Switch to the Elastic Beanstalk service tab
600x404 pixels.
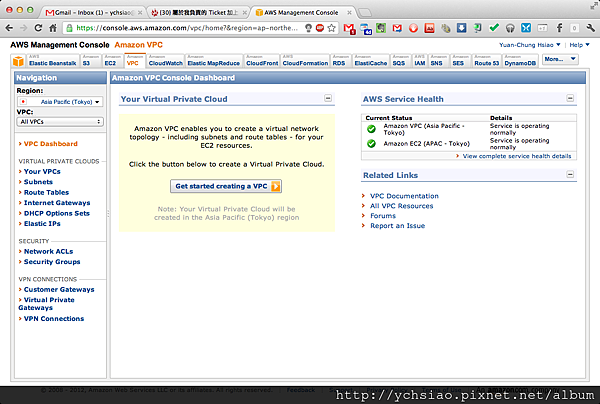pos(53,61)
